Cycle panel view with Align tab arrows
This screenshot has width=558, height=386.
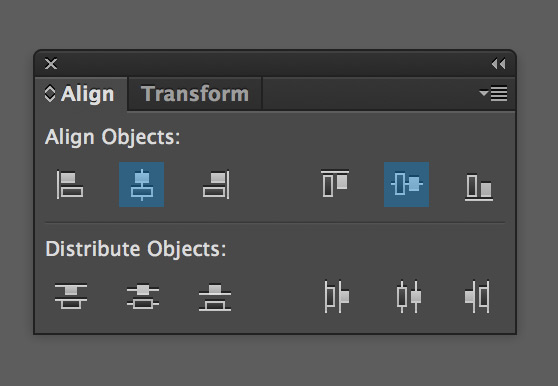point(50,94)
